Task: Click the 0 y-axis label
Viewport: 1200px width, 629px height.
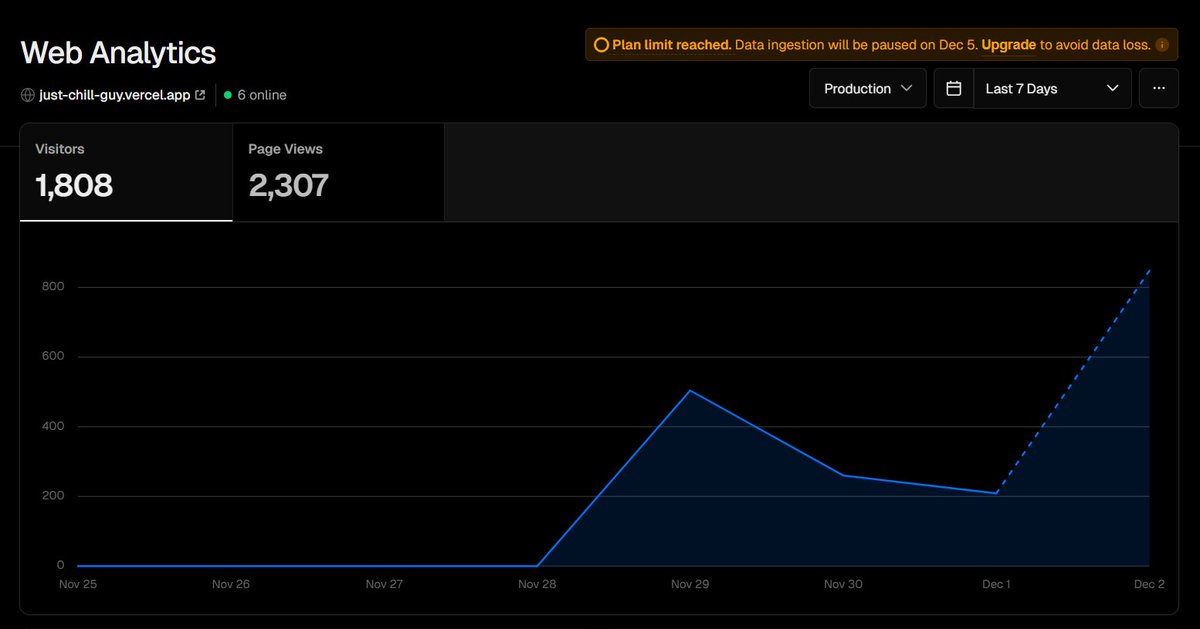Action: (60, 566)
